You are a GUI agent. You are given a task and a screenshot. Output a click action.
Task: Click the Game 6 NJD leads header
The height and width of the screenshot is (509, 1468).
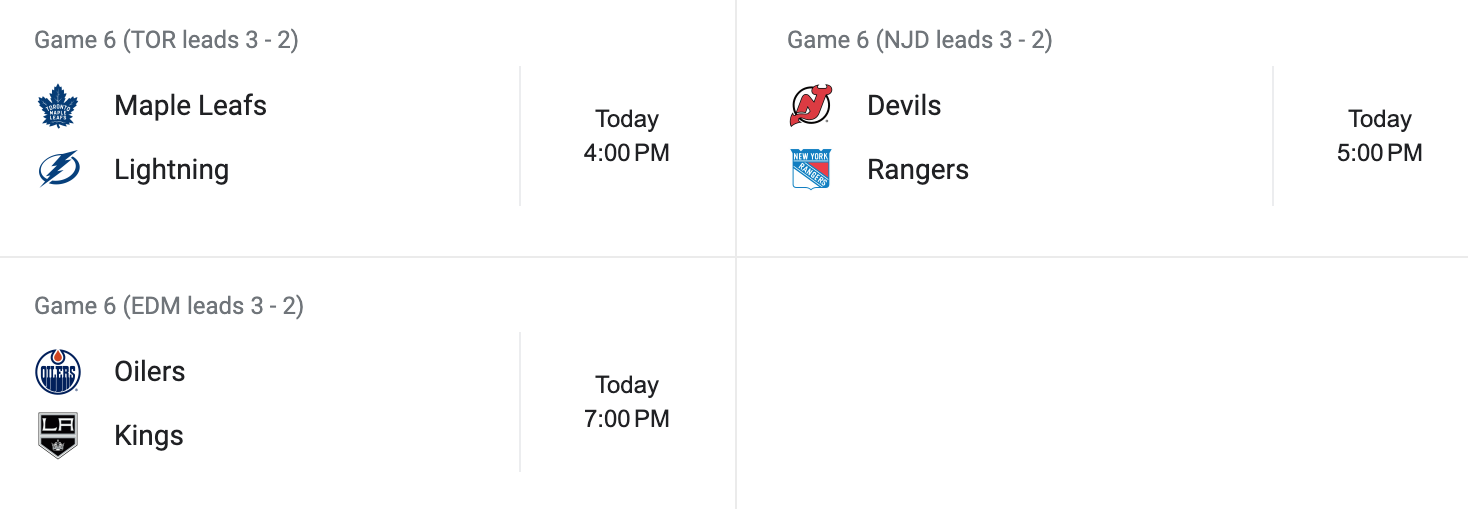coord(919,40)
